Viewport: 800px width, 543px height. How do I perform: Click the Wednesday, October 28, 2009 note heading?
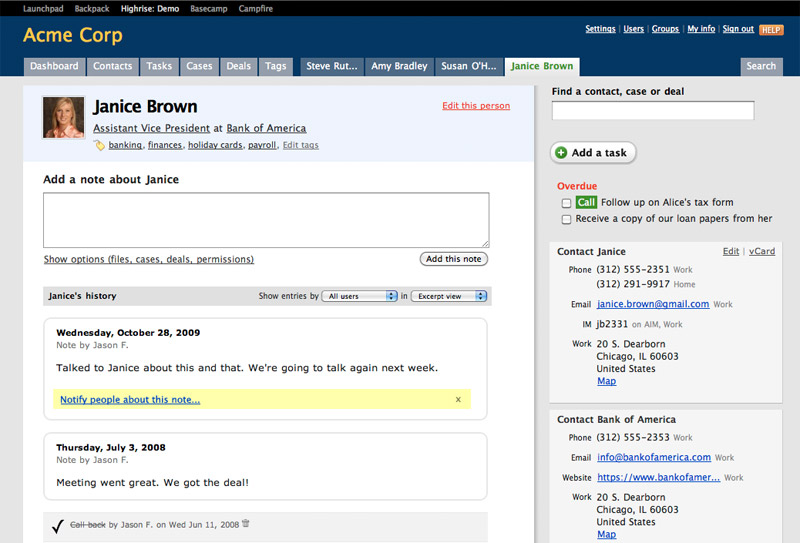tap(128, 333)
